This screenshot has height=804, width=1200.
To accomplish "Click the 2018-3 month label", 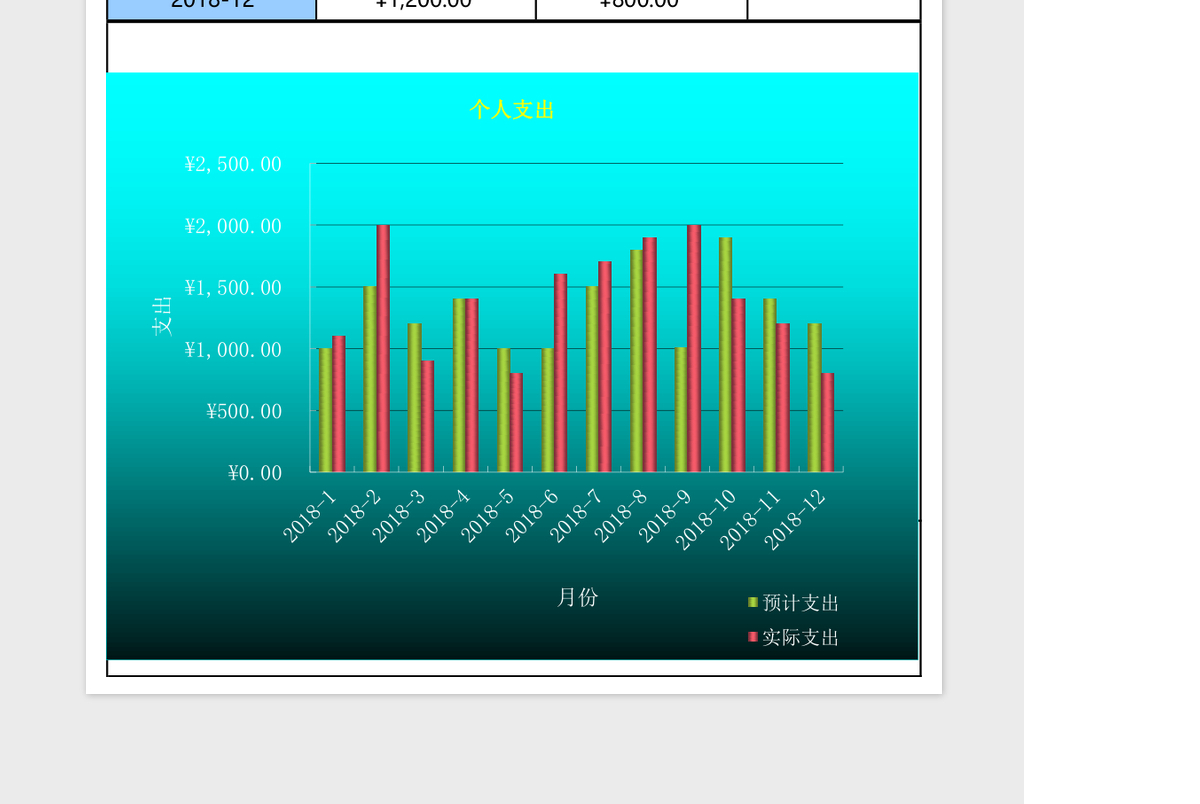I will coord(399,516).
